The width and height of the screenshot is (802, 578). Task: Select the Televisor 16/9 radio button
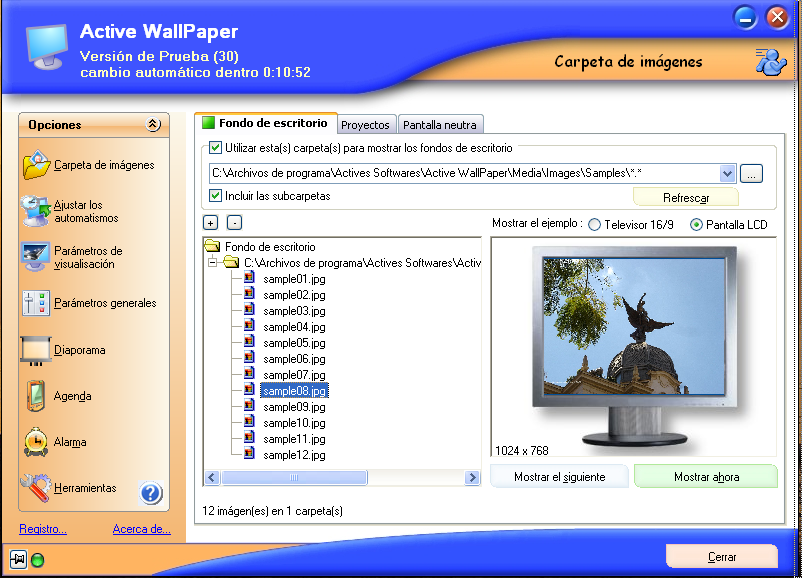pyautogui.click(x=594, y=225)
